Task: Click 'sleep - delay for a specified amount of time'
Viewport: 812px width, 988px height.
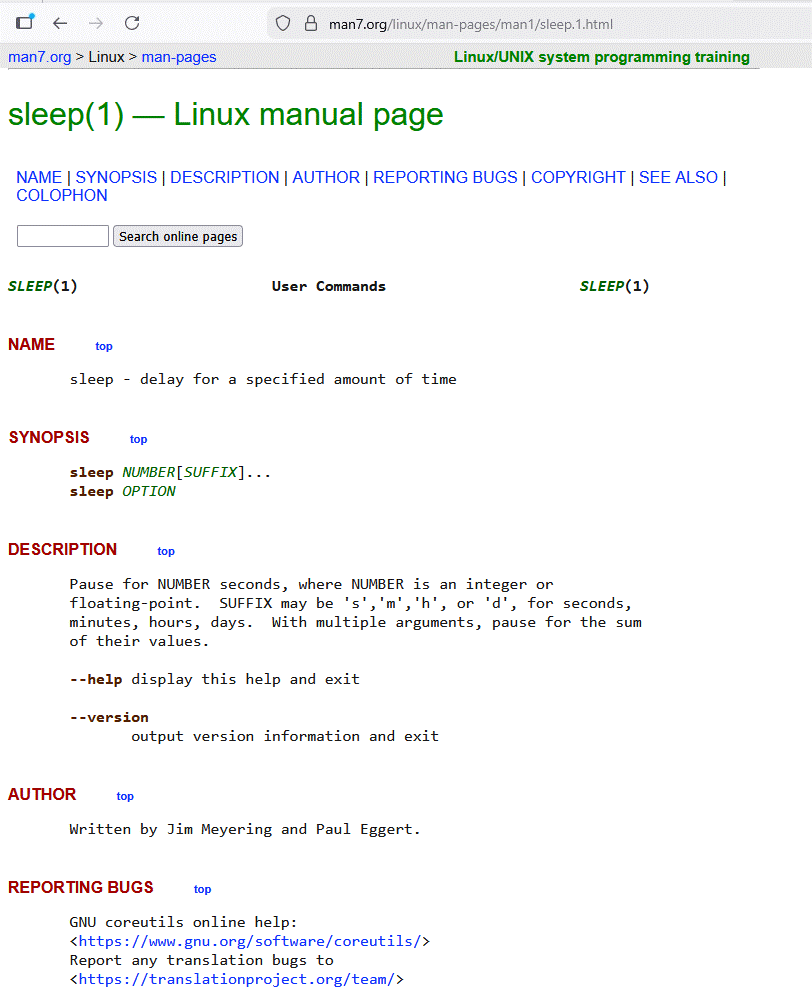Action: point(263,379)
